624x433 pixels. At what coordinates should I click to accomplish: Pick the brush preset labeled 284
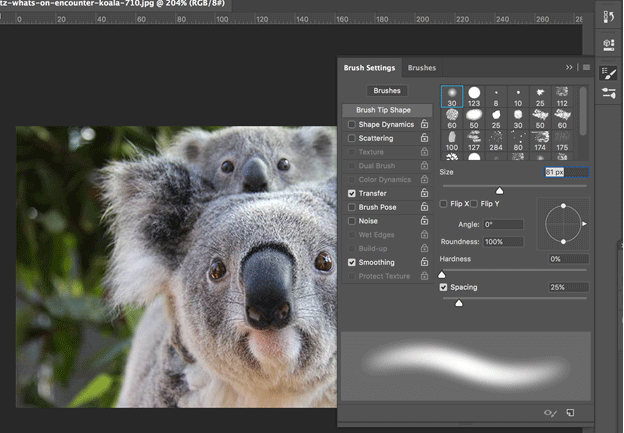(x=496, y=141)
